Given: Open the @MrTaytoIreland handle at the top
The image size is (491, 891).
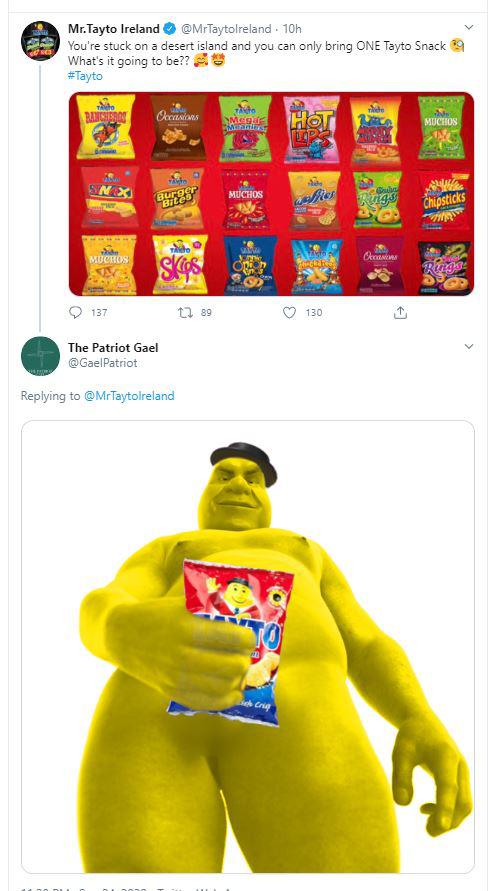Looking at the screenshot, I should coord(226,29).
